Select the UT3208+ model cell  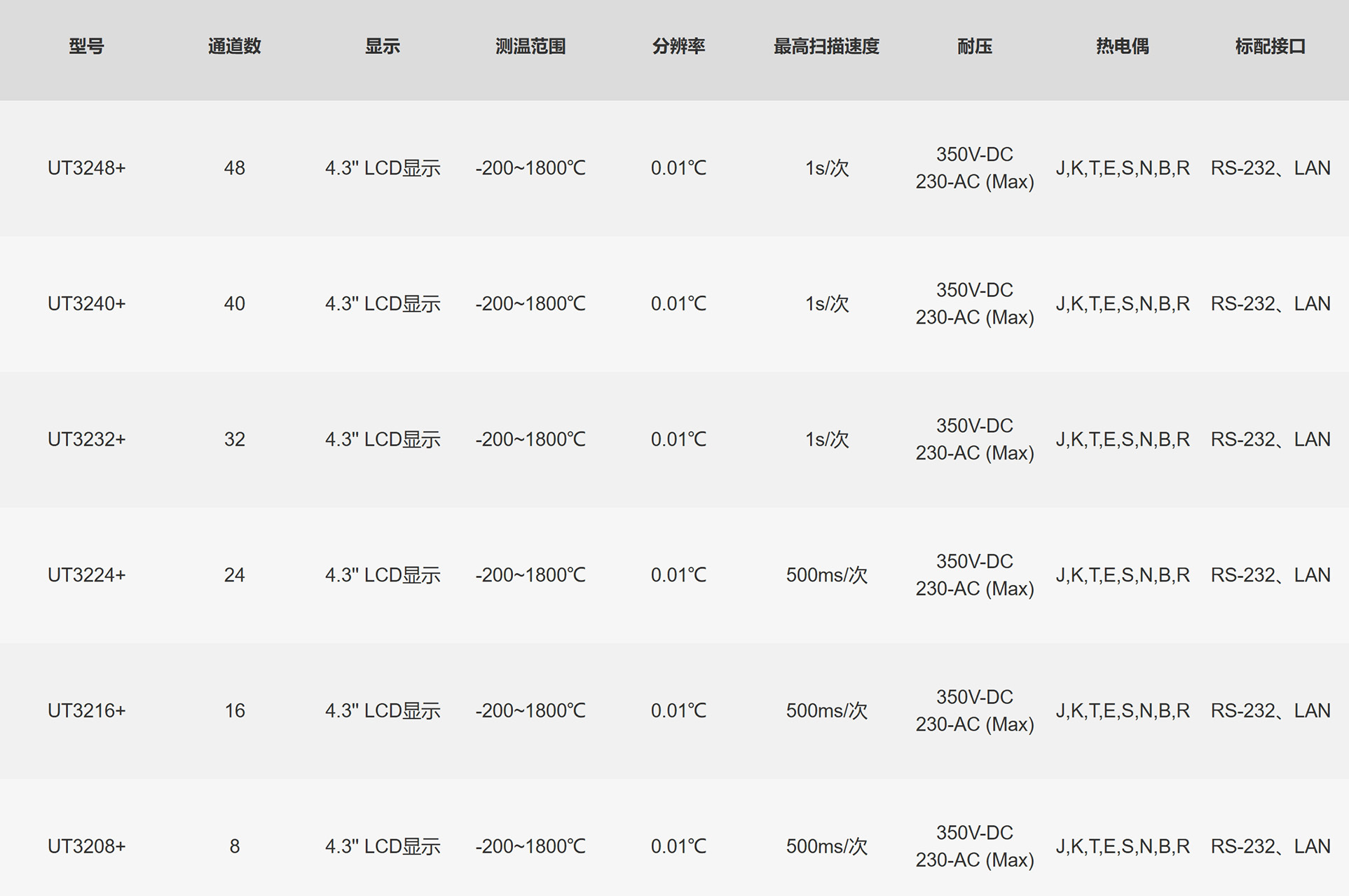point(86,846)
